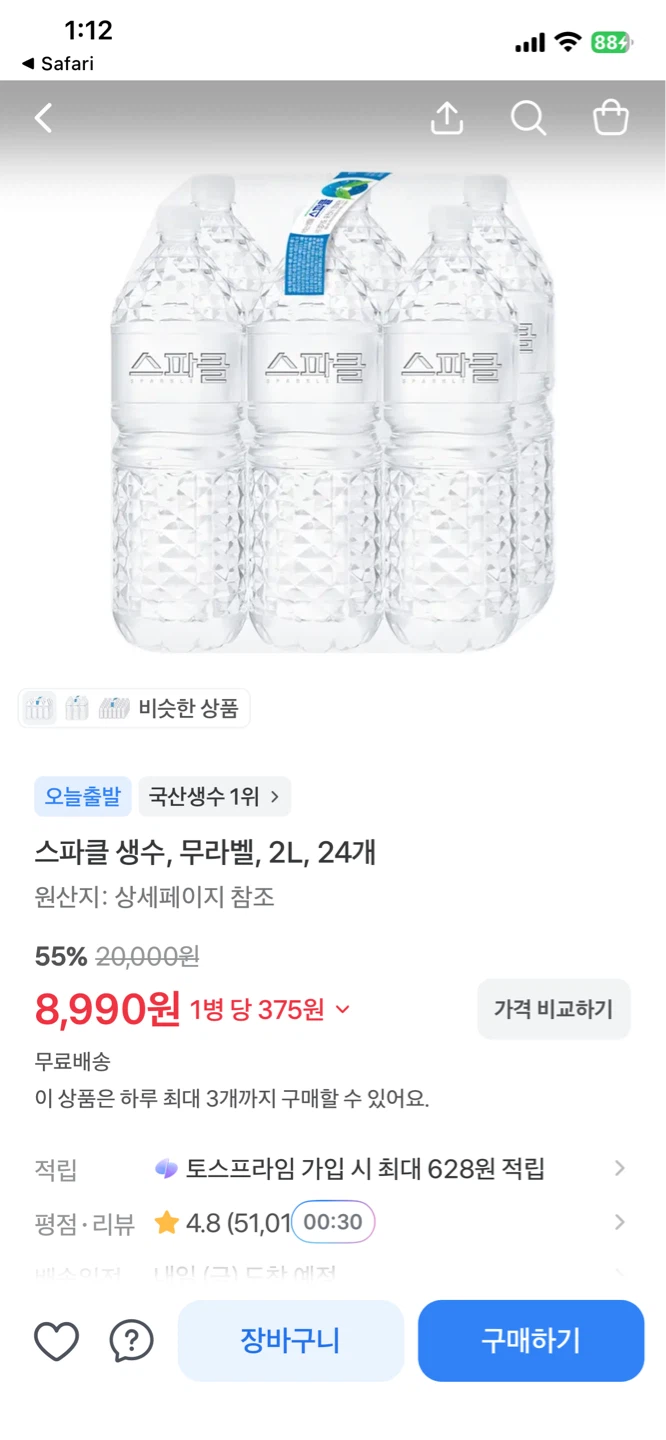Tap the 00:30 timer pill
This screenshot has width=666, height=1440.
coord(333,1222)
